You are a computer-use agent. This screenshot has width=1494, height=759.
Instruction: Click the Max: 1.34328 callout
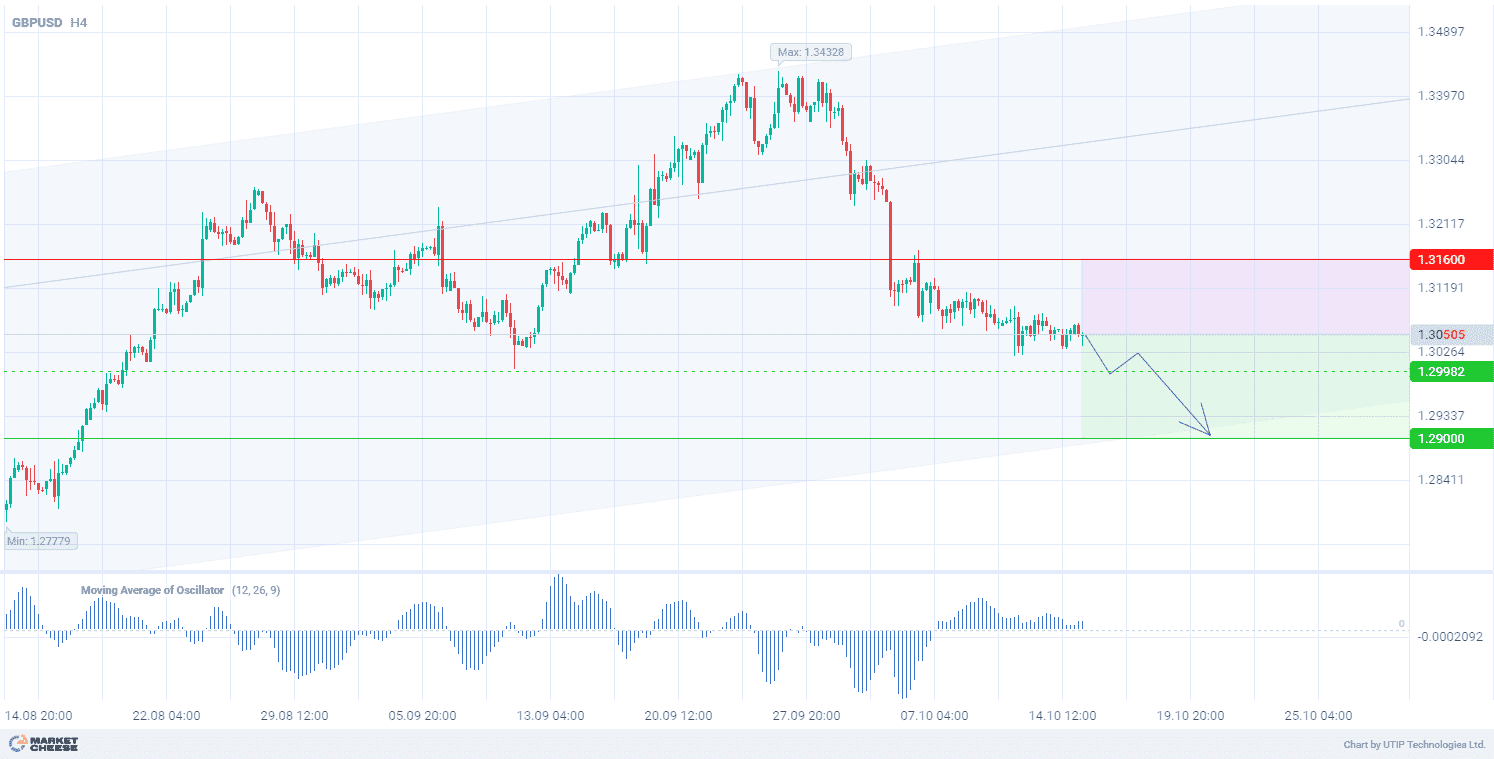(811, 52)
